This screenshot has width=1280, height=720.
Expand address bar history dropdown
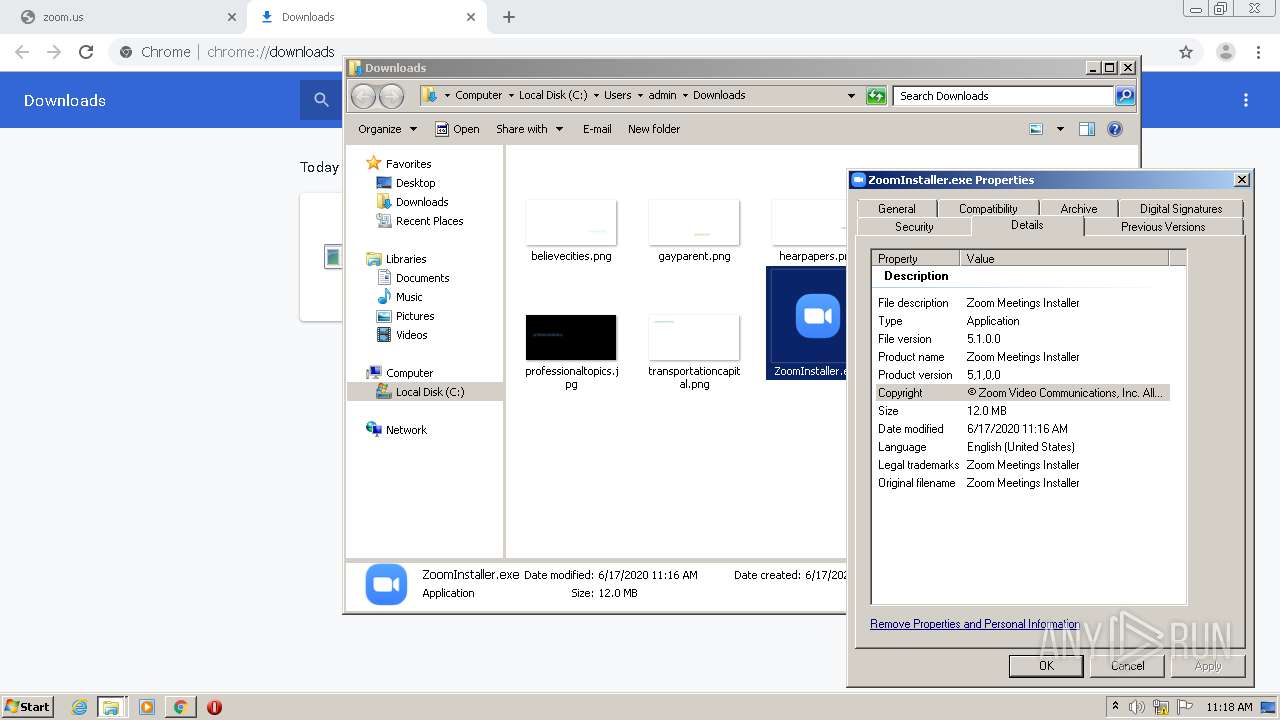[x=851, y=96]
